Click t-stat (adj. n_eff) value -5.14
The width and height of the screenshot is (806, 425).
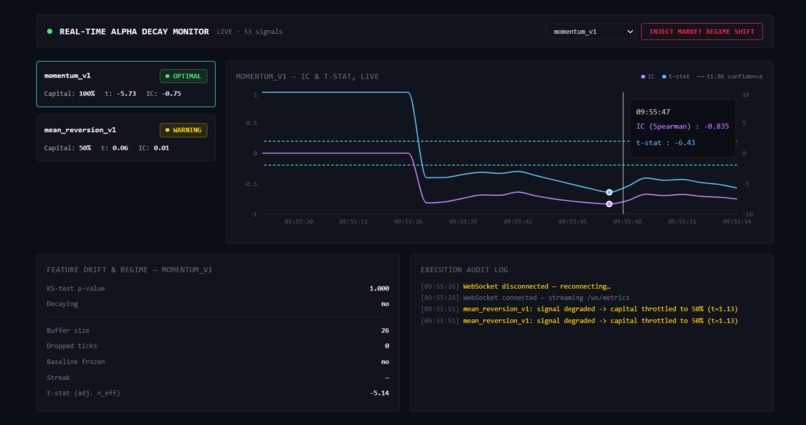(x=379, y=393)
